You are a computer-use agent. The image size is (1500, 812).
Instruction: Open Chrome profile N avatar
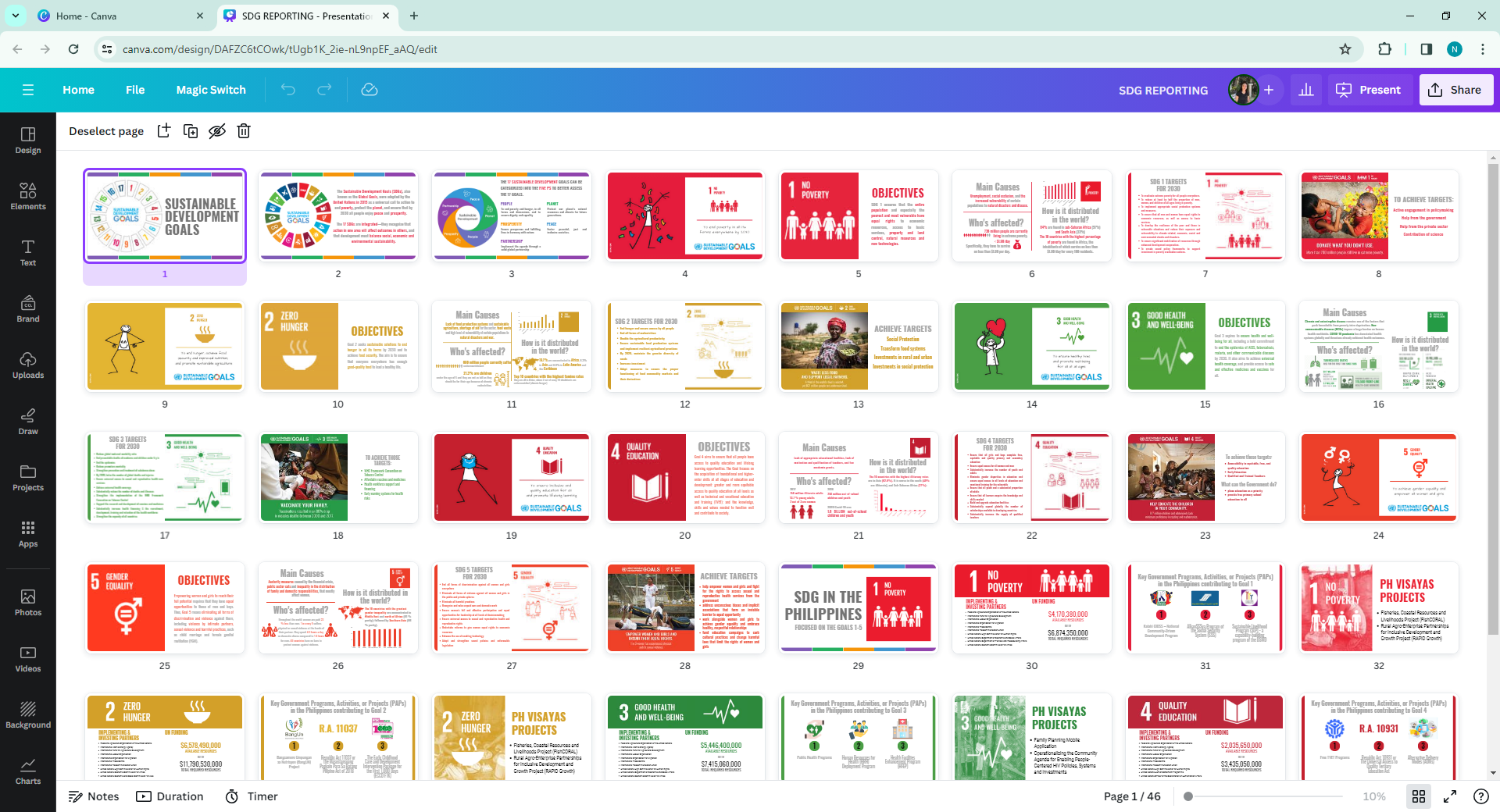click(x=1455, y=49)
